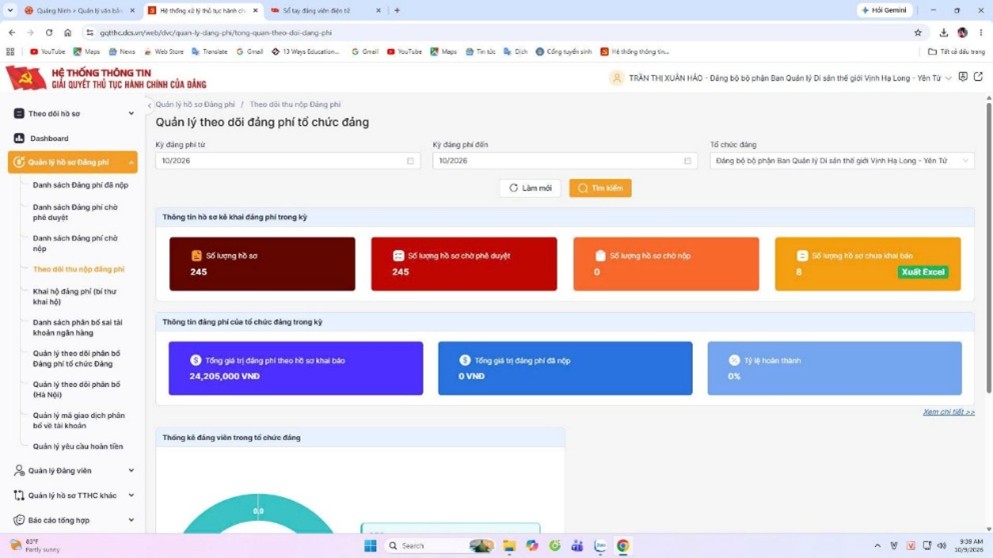Screen dimensions: 993x558
Task: Click the page vertical scrollbar
Action: pyautogui.click(x=989, y=247)
